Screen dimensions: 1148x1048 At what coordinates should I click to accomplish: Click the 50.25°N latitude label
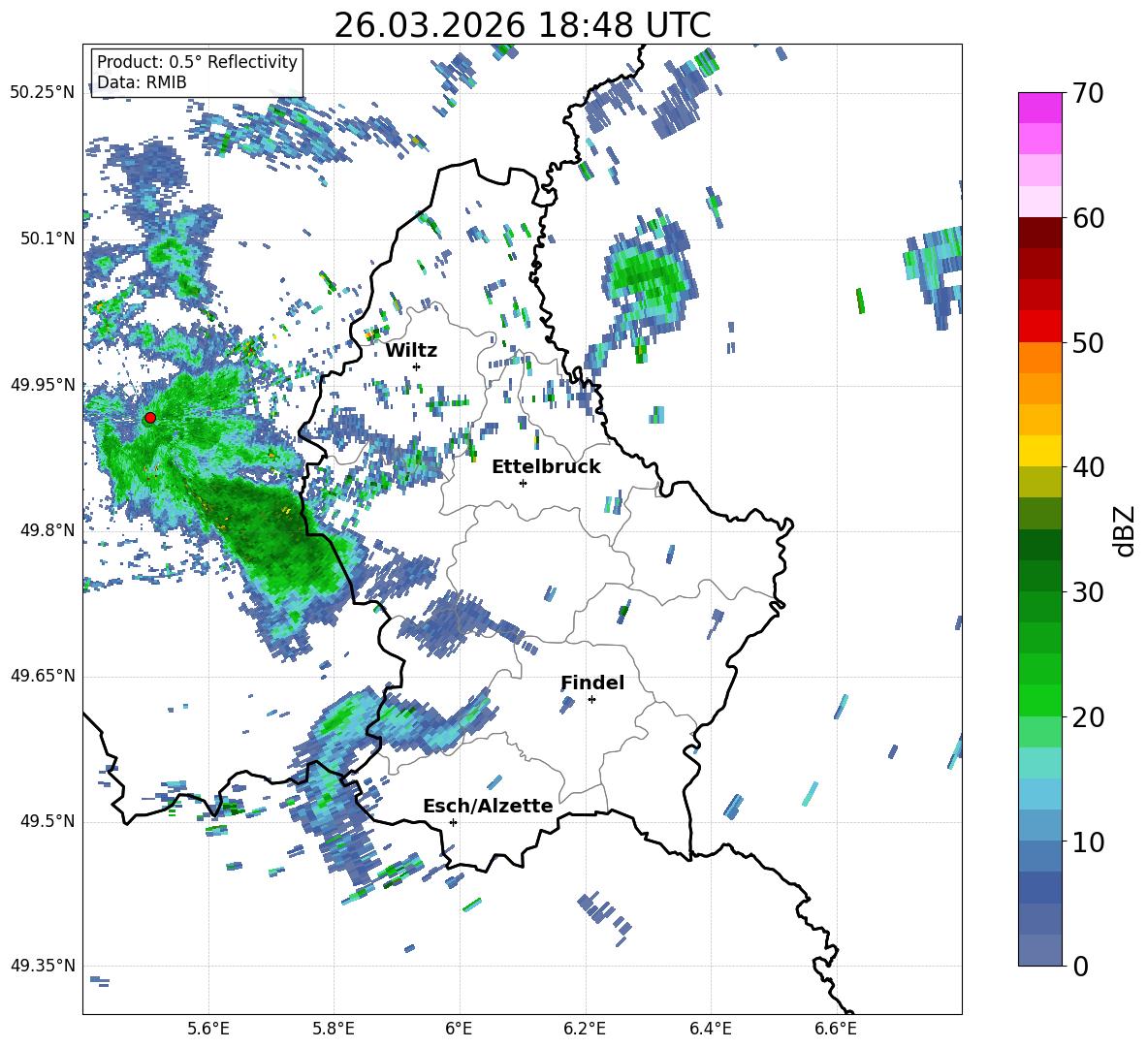pyautogui.click(x=43, y=92)
